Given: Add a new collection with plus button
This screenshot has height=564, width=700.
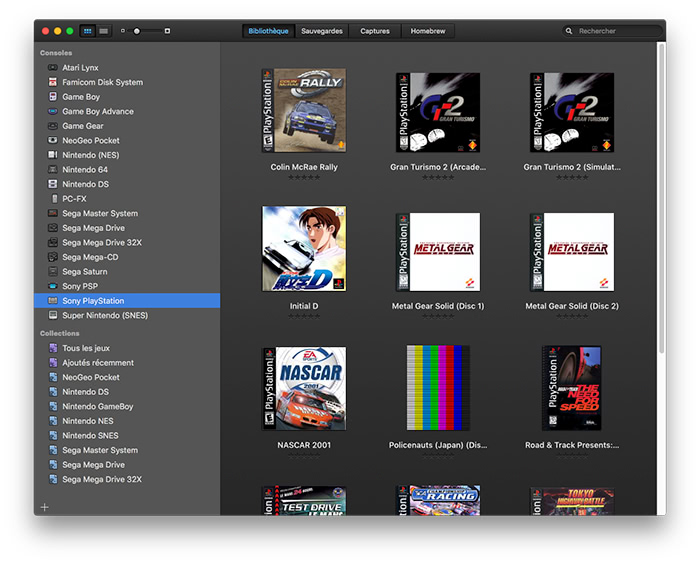Looking at the screenshot, I should [x=45, y=507].
